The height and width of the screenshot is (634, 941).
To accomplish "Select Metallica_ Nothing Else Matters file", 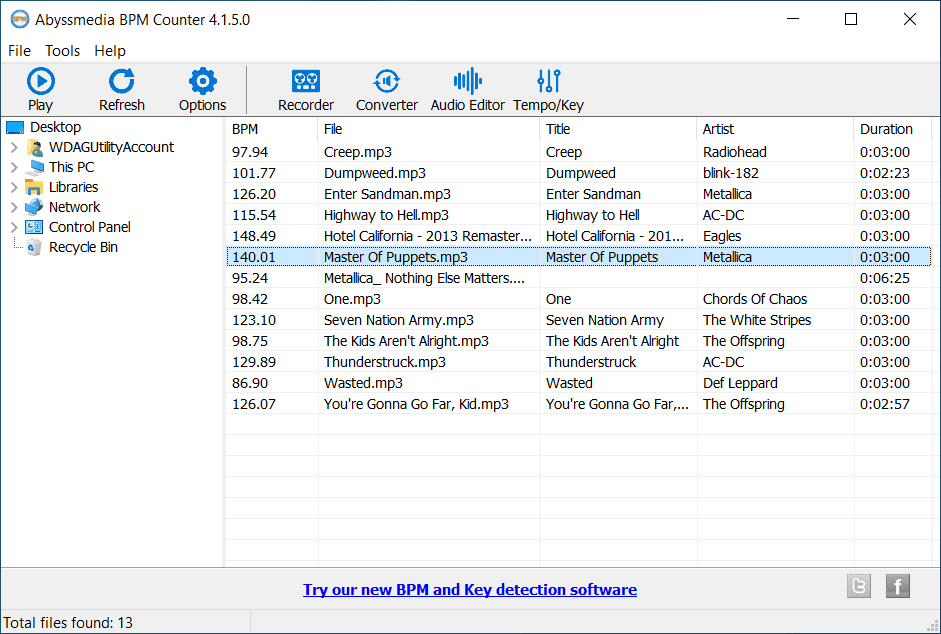I will click(579, 278).
